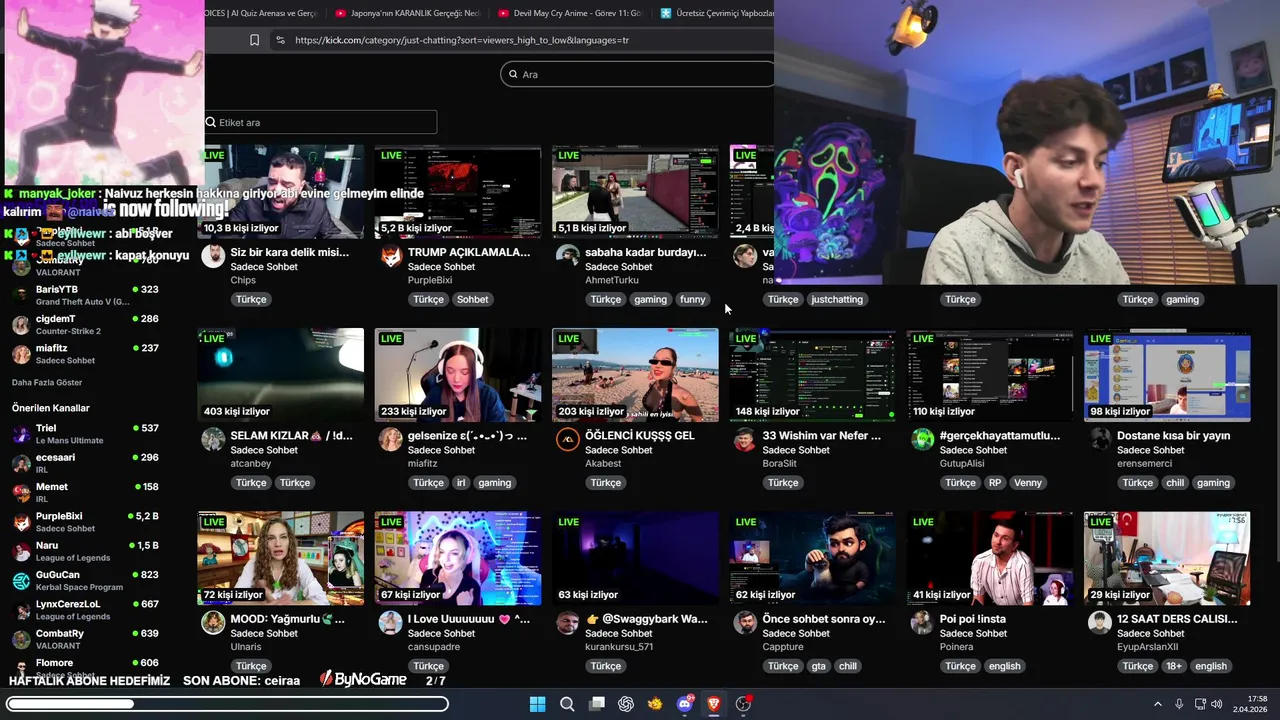Click the gta tag under Cappture
This screenshot has height=720, width=1280.
[x=819, y=666]
